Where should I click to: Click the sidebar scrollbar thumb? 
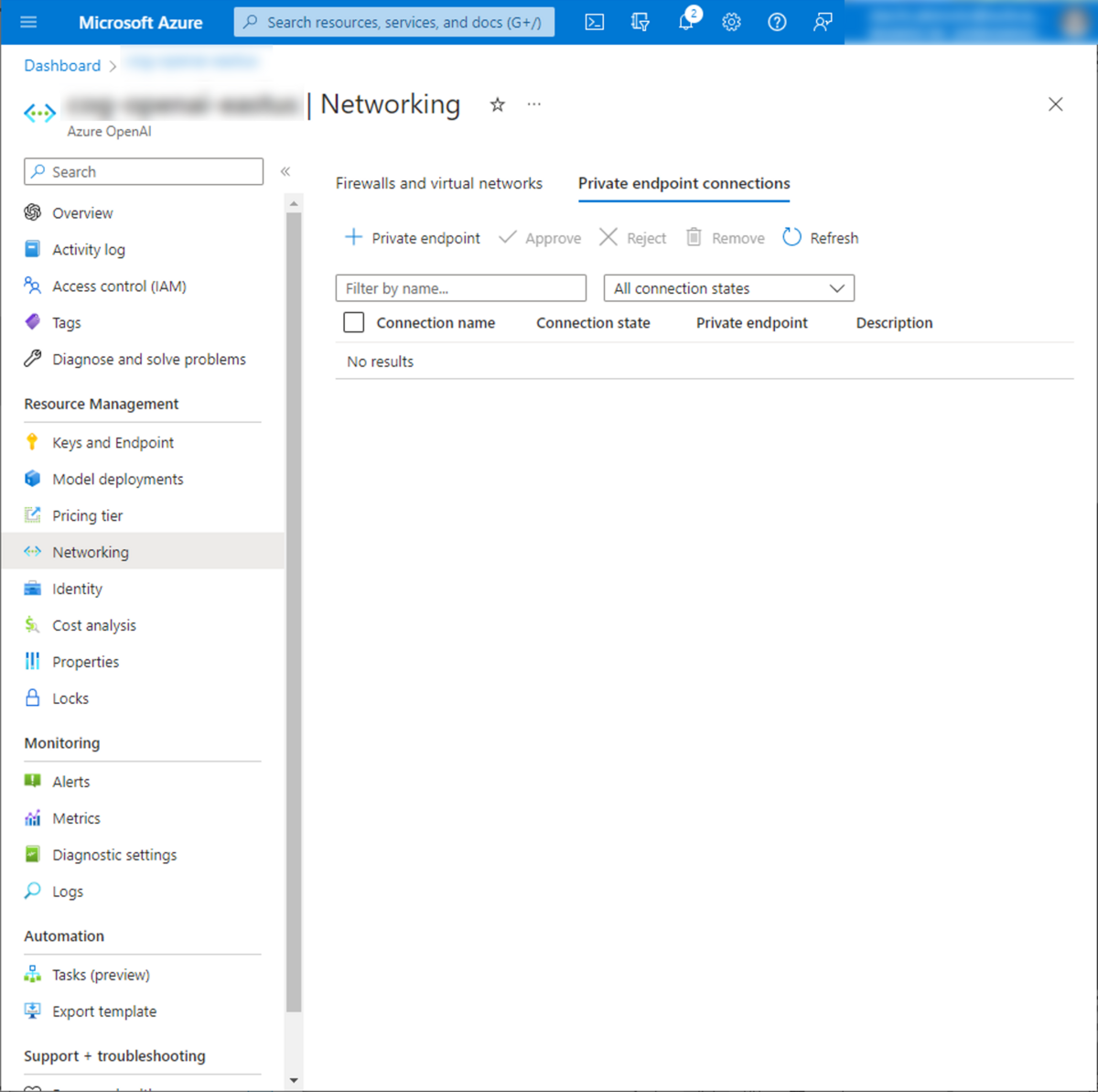pos(294,611)
